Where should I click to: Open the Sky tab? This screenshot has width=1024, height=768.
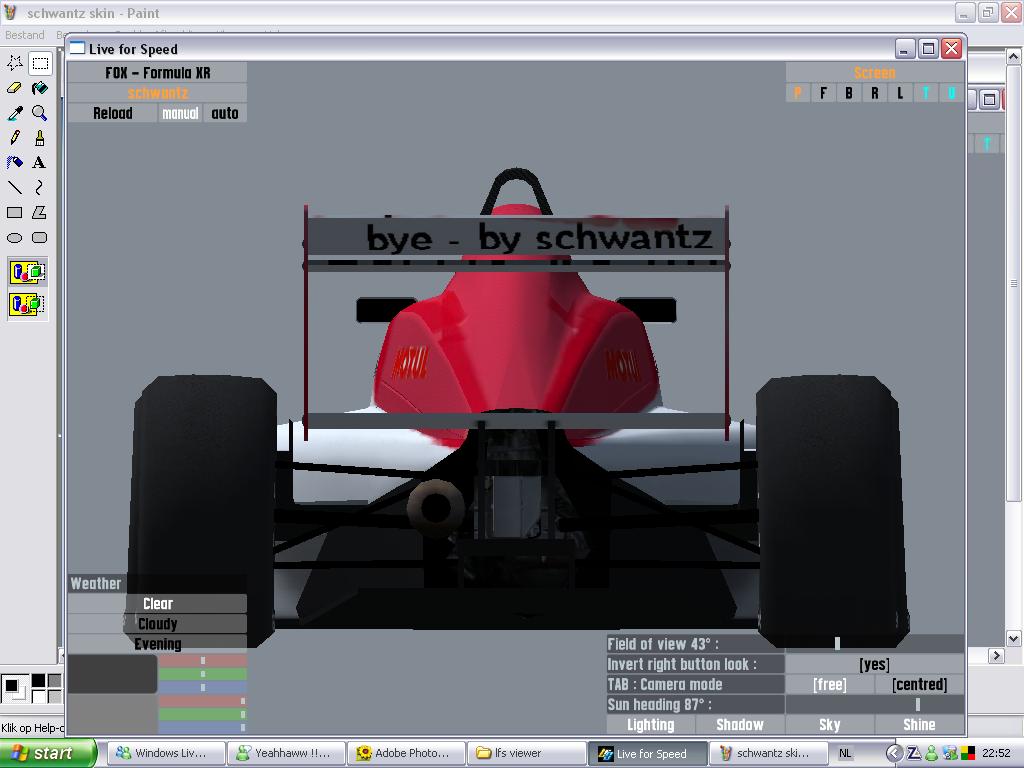pos(829,725)
